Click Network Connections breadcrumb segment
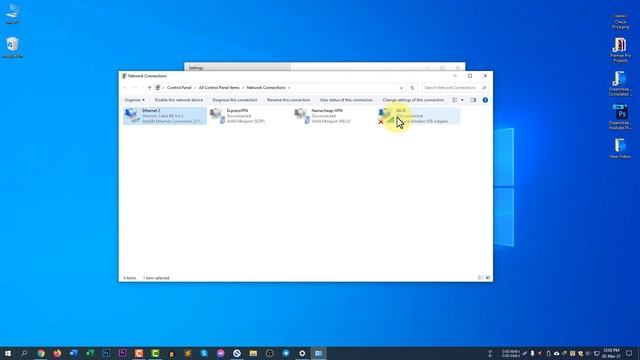This screenshot has width=640, height=360. point(266,88)
